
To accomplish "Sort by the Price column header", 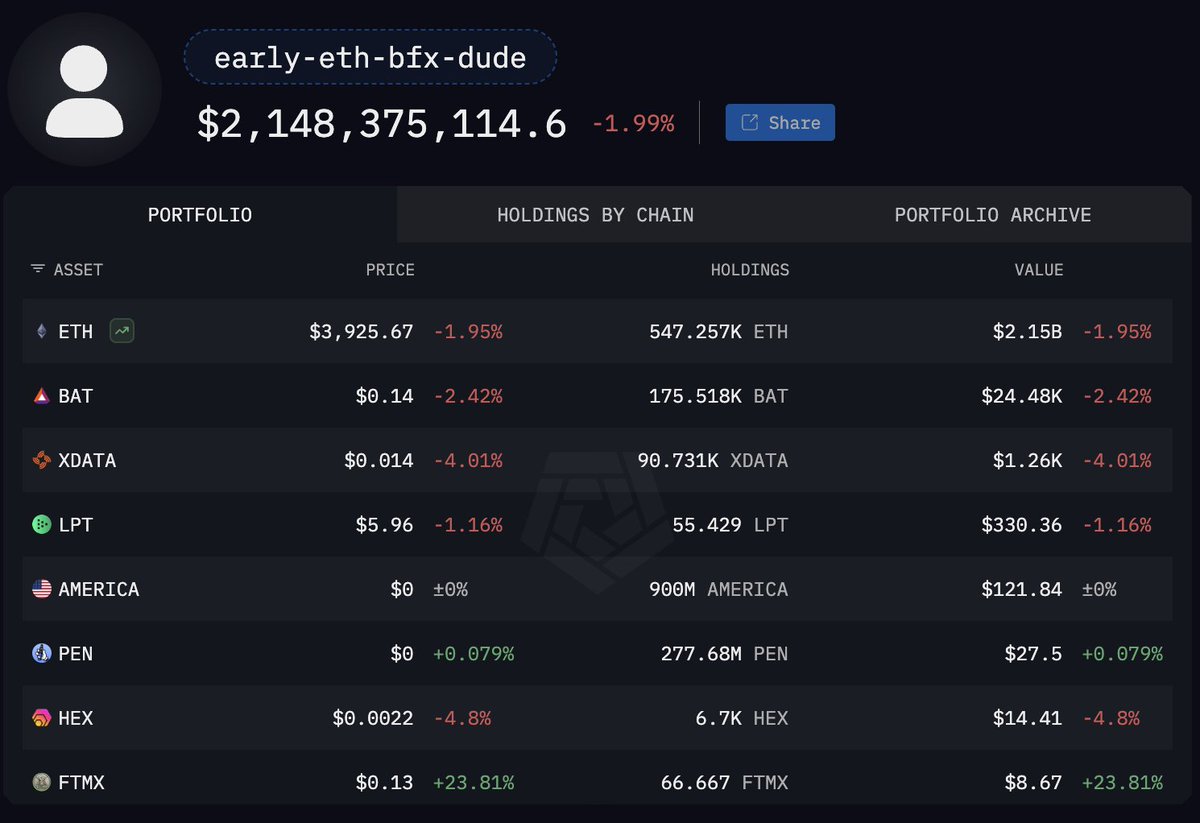I will click(x=390, y=270).
